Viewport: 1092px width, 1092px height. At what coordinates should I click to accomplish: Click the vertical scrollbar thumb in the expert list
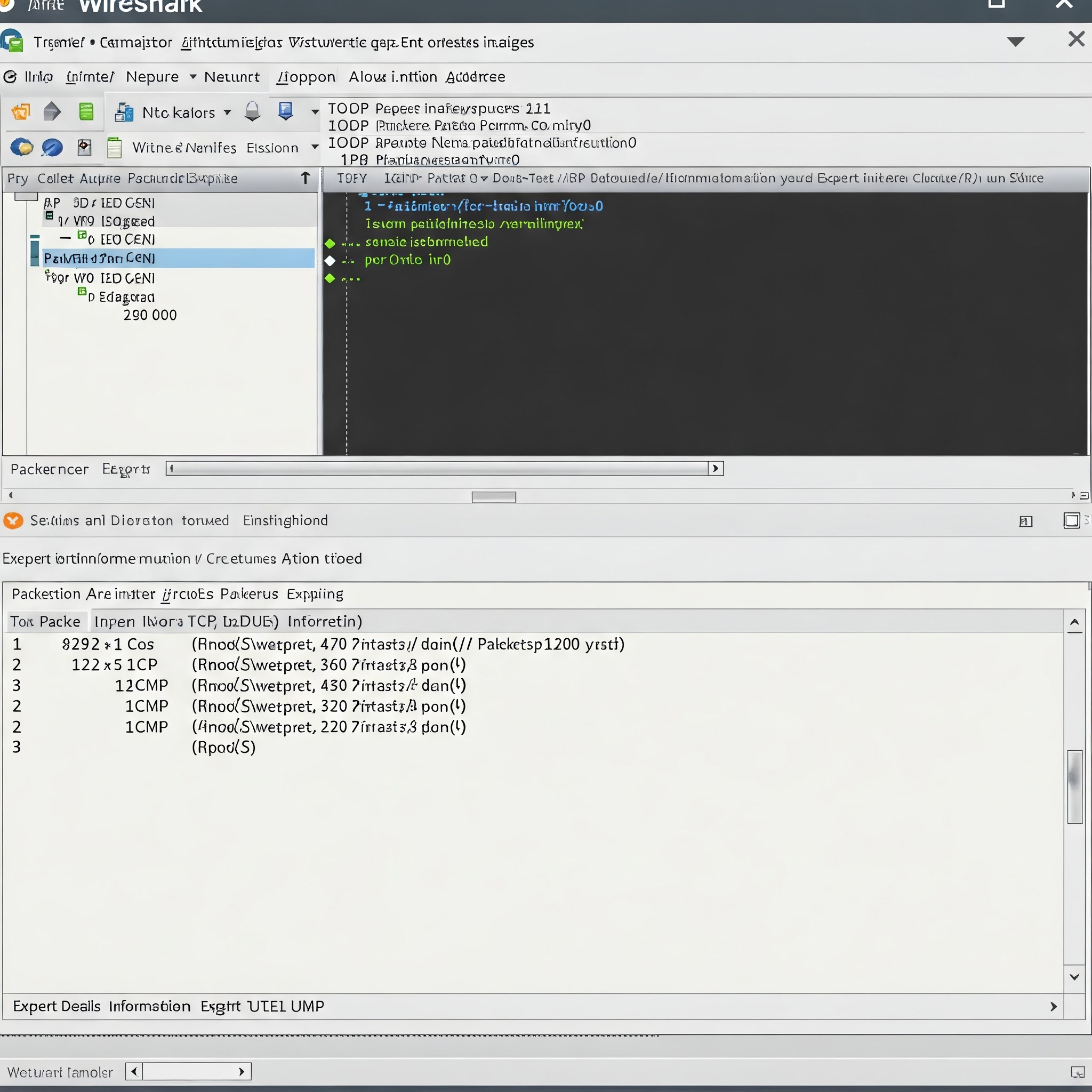click(1075, 787)
